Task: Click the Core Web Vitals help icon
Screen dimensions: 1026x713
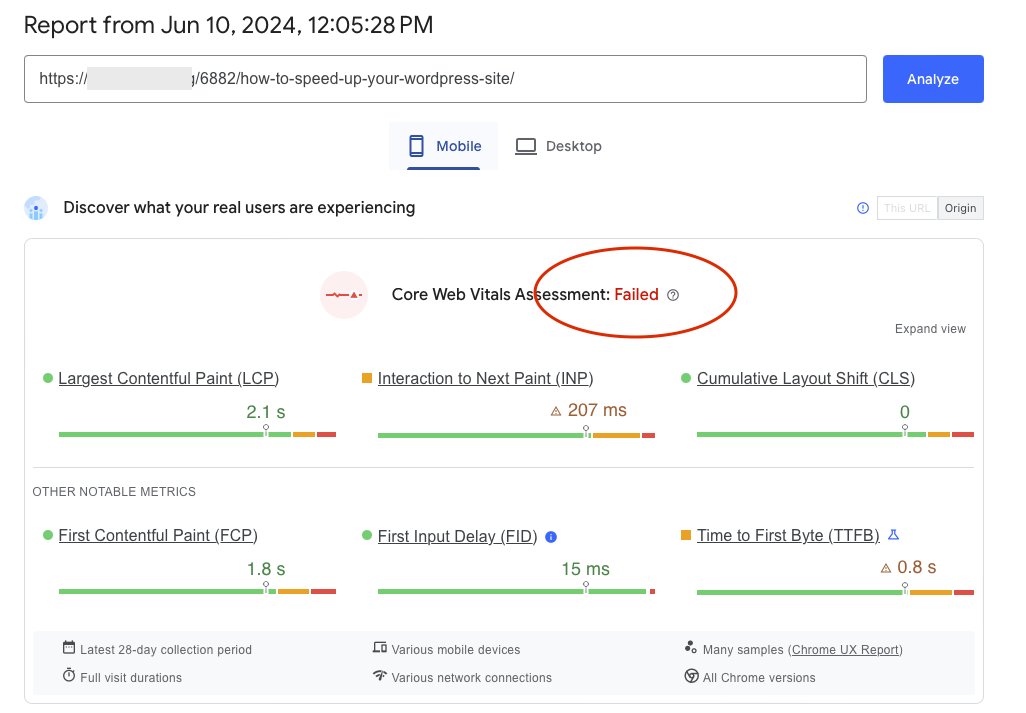Action: pyautogui.click(x=673, y=295)
